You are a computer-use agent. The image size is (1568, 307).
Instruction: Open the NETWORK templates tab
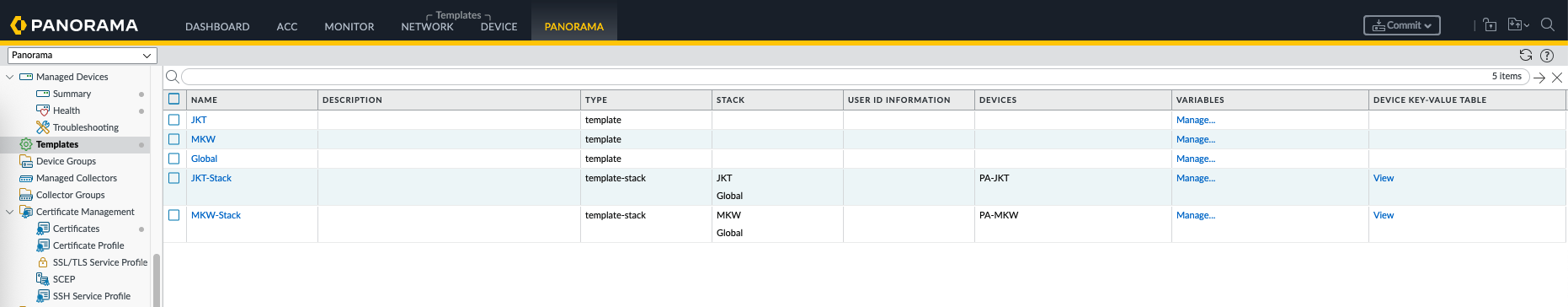click(427, 27)
